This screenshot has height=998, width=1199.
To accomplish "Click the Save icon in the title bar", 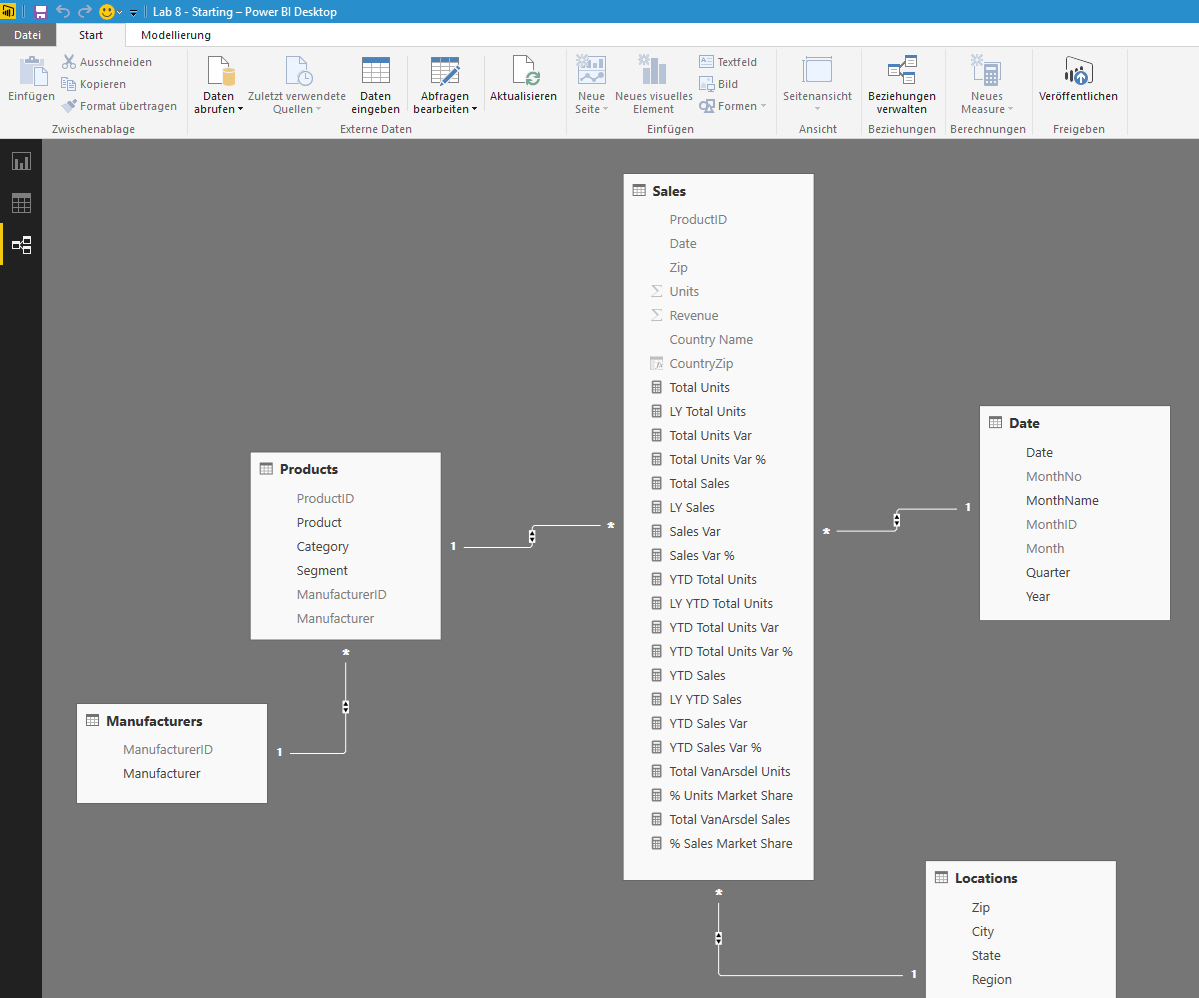I will (41, 11).
